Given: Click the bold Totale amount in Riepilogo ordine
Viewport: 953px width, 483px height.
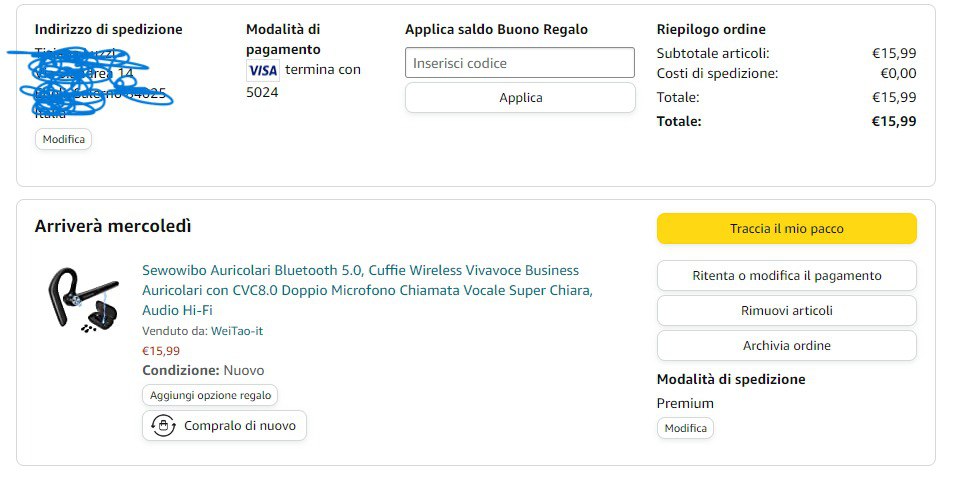Looking at the screenshot, I should click(893, 121).
